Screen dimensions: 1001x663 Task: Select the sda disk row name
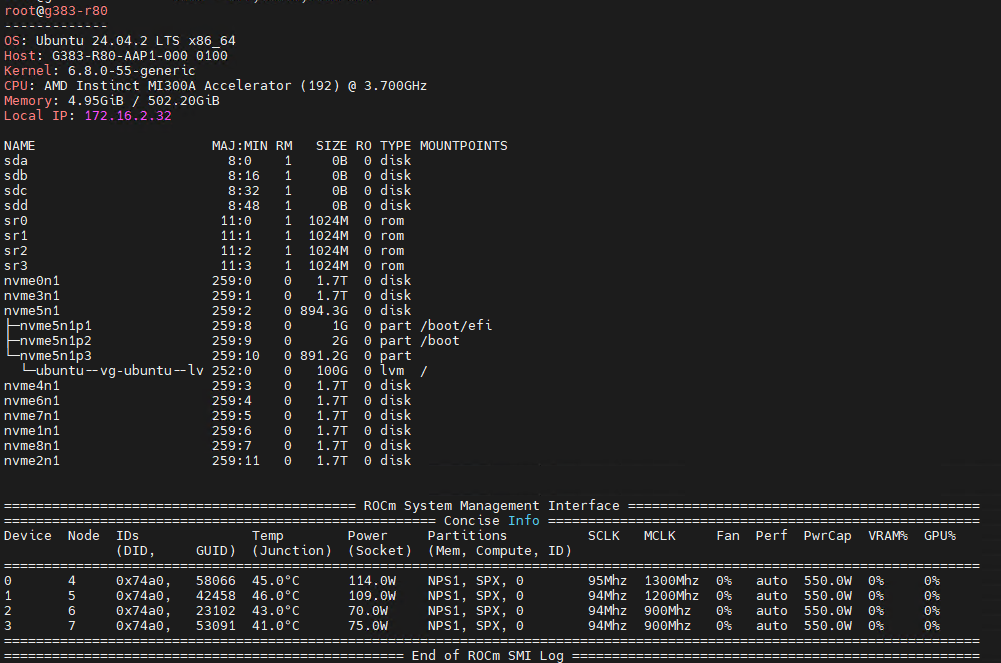16,161
